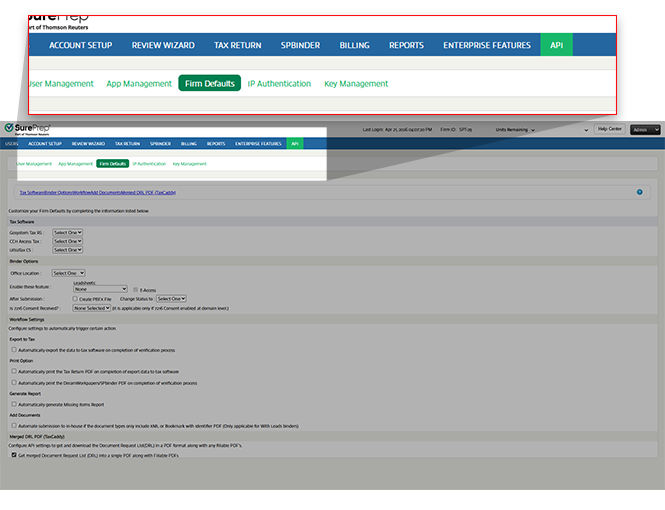Click the Generate Report subheading
Image resolution: width=665 pixels, height=510 pixels.
coord(25,393)
